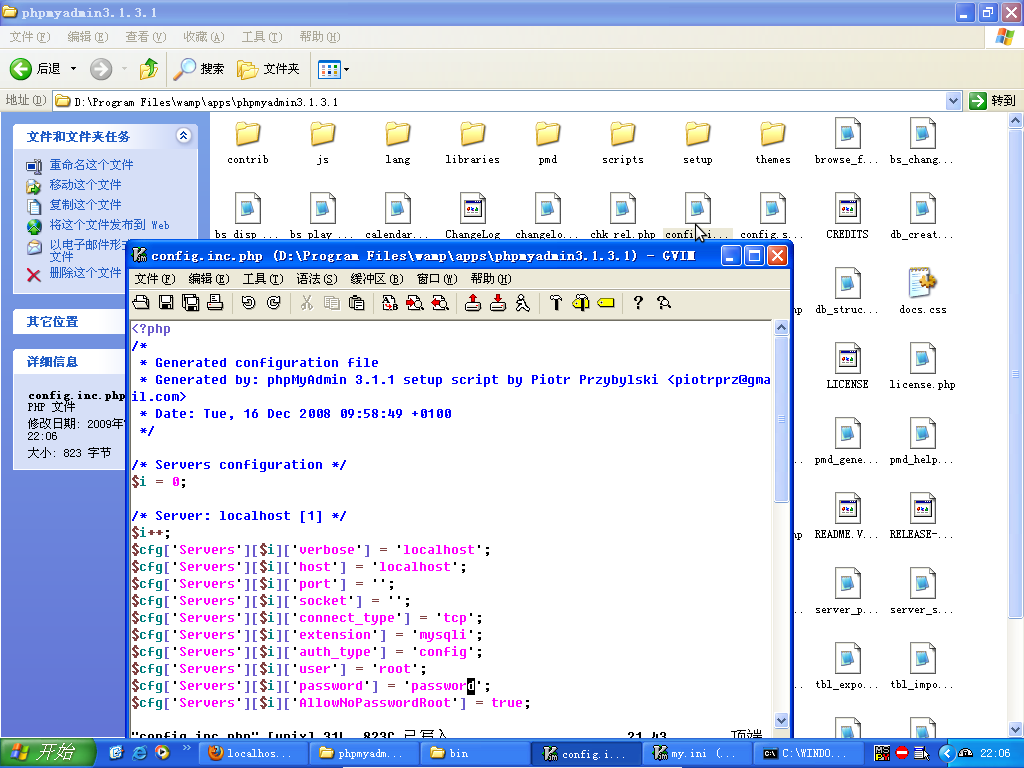
Task: Select the libraries folder
Action: point(472,143)
